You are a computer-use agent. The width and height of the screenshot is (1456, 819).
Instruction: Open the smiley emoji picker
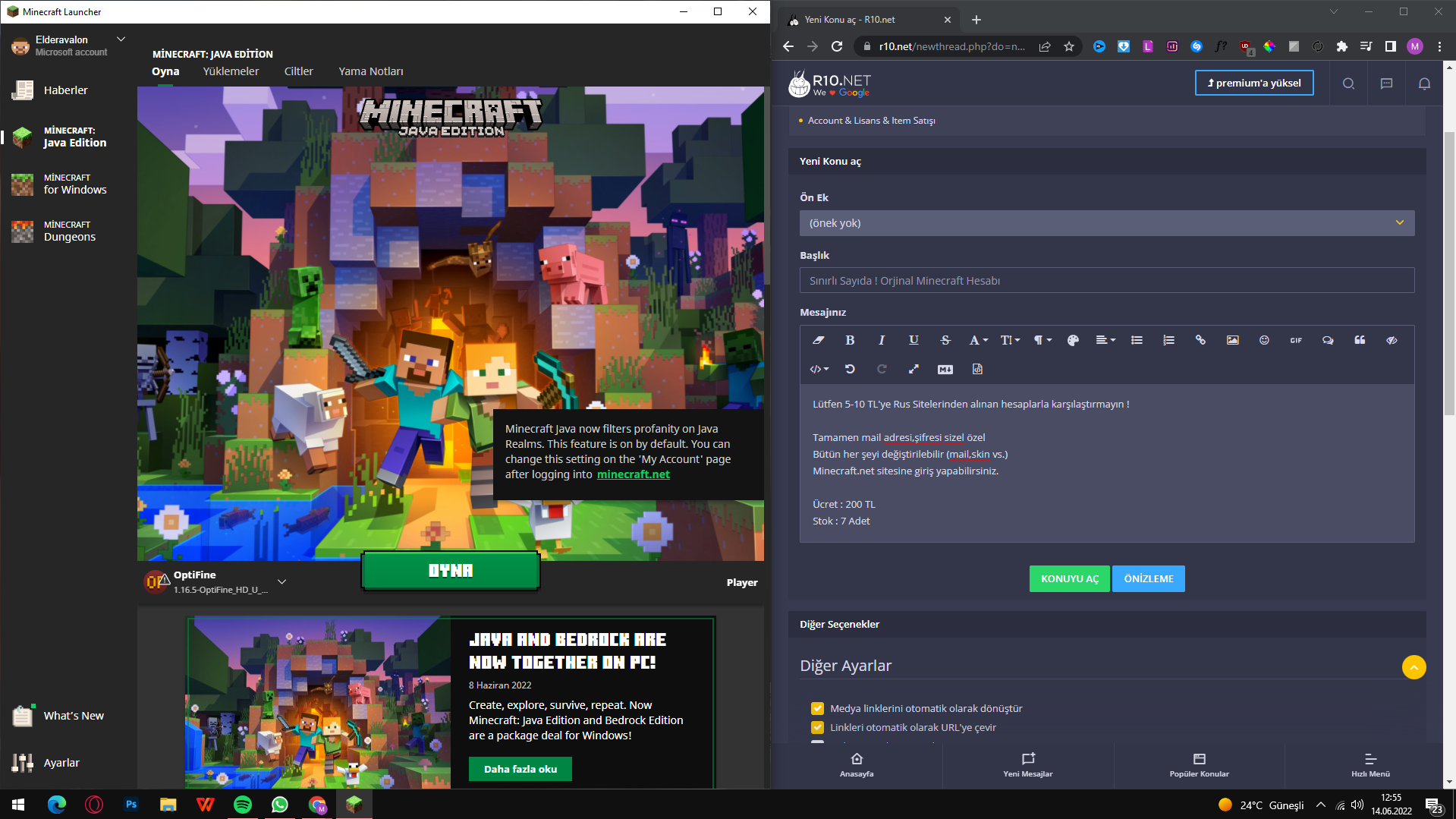[1264, 340]
